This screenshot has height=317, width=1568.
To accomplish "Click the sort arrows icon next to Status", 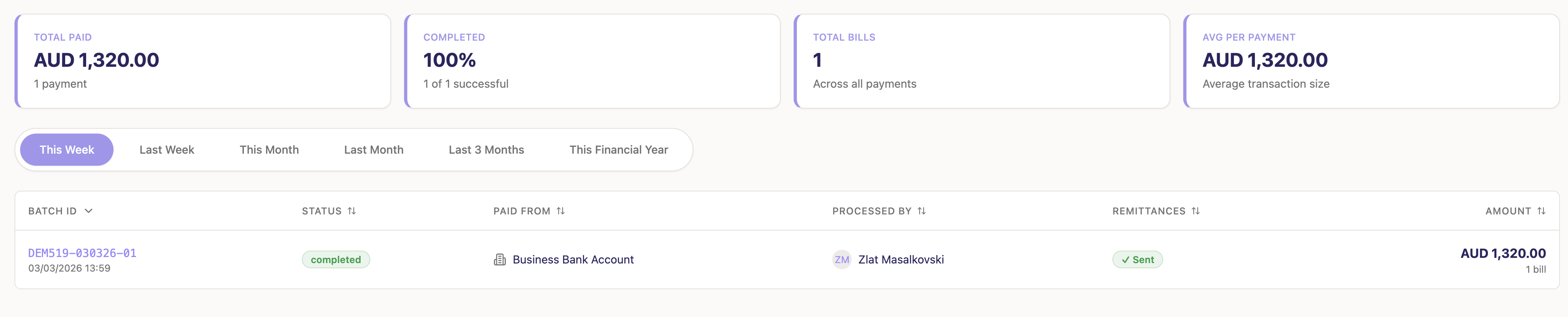I will (352, 211).
